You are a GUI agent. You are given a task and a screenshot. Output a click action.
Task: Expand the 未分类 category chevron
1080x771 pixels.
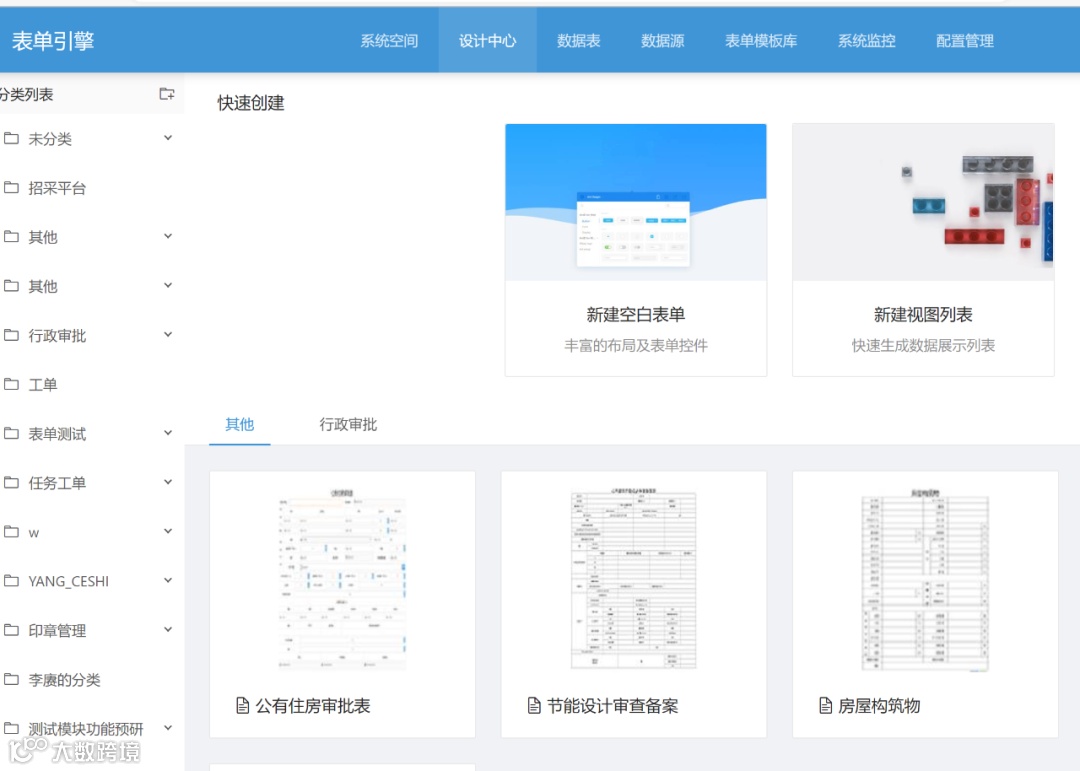[x=168, y=138]
